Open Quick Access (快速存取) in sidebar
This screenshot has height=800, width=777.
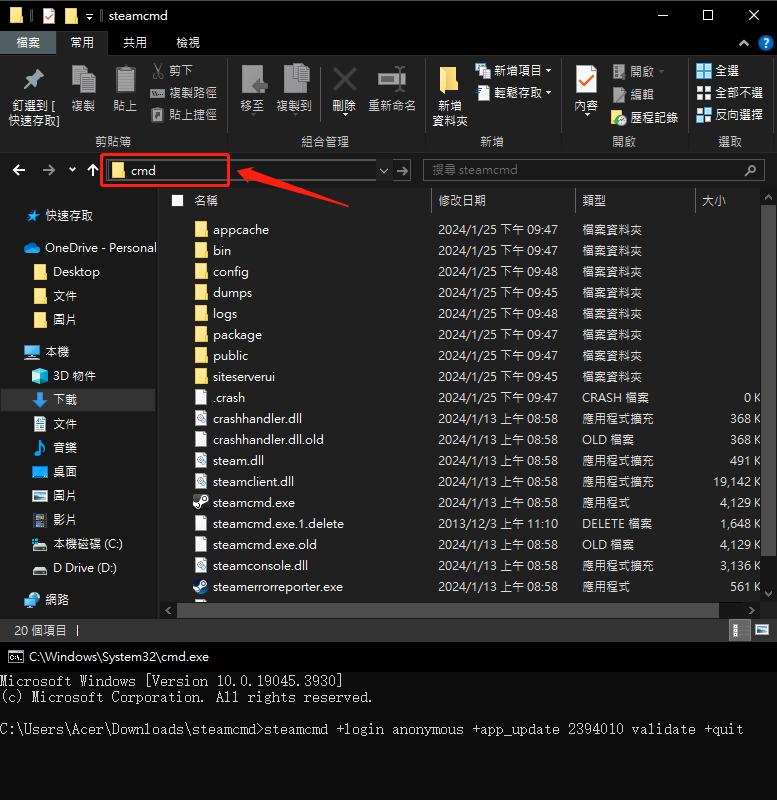pos(60,216)
